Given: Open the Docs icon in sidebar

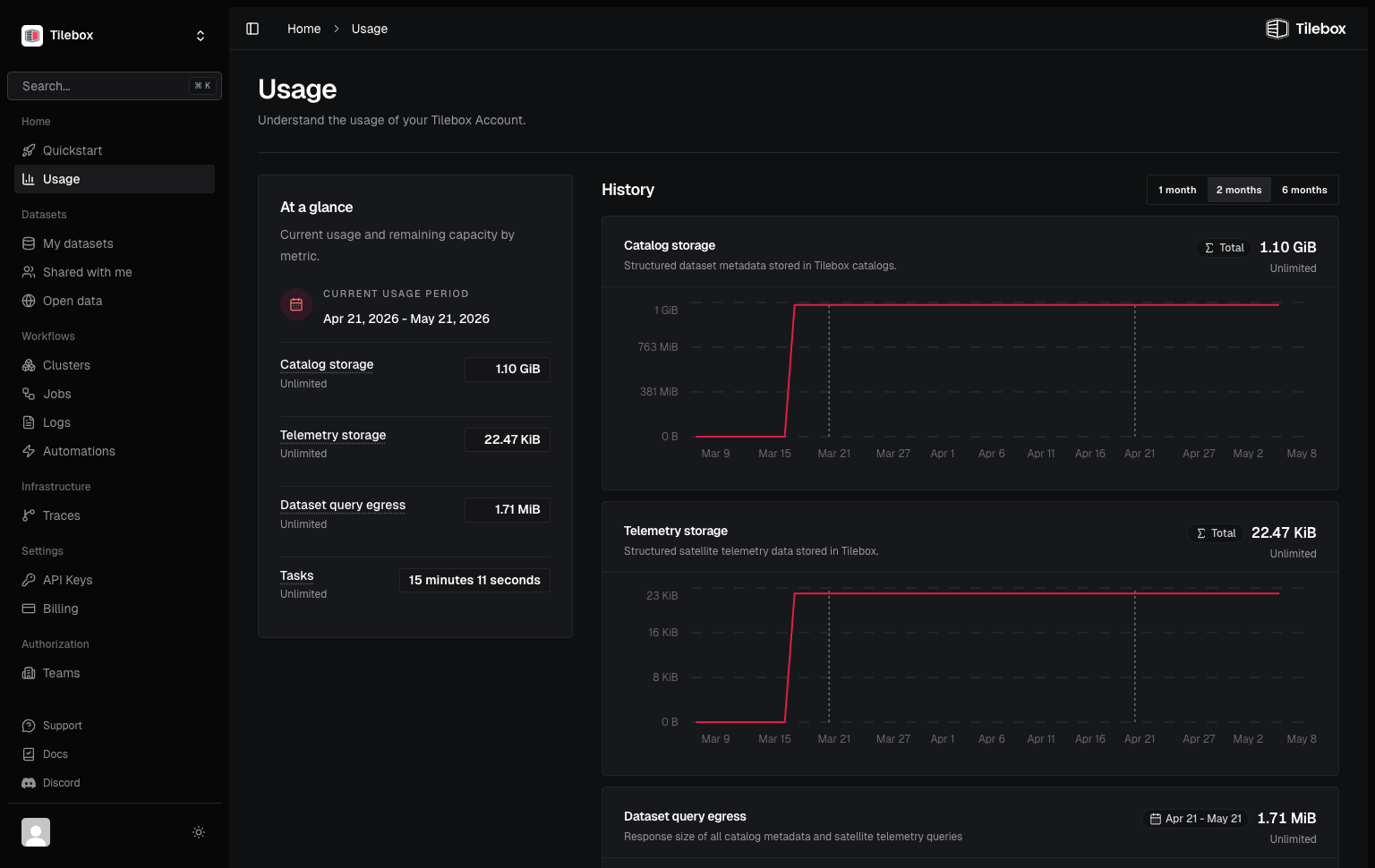Looking at the screenshot, I should tap(29, 754).
